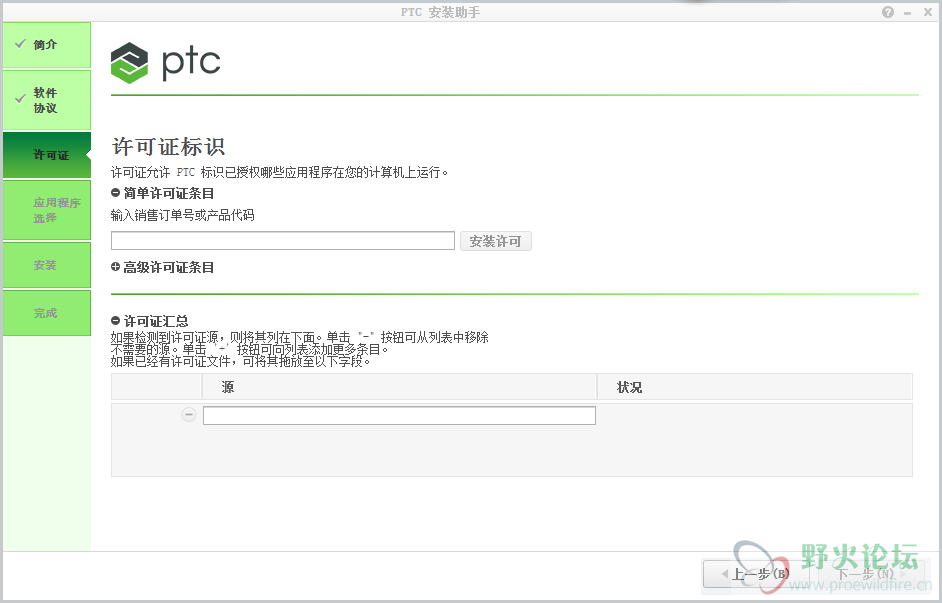Image resolution: width=942 pixels, height=603 pixels.
Task: Go to the 简介 step
Action: [47, 45]
